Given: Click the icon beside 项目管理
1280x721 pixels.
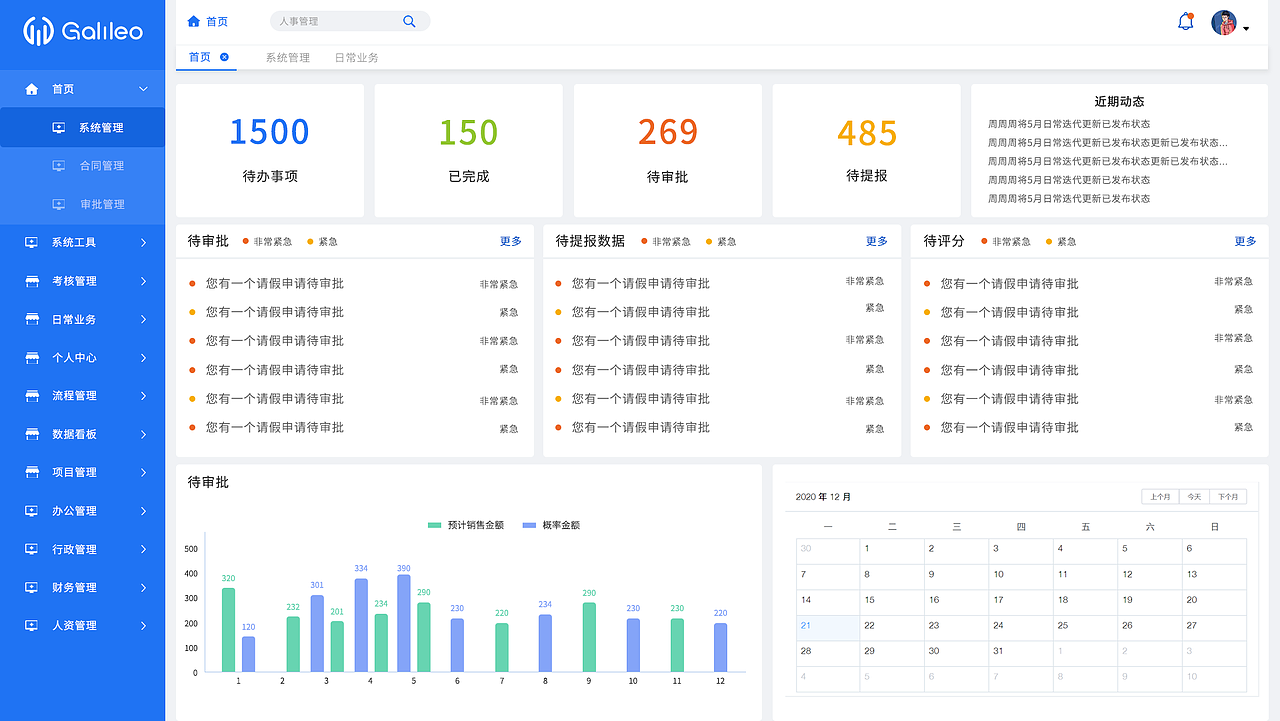Looking at the screenshot, I should [x=32, y=472].
